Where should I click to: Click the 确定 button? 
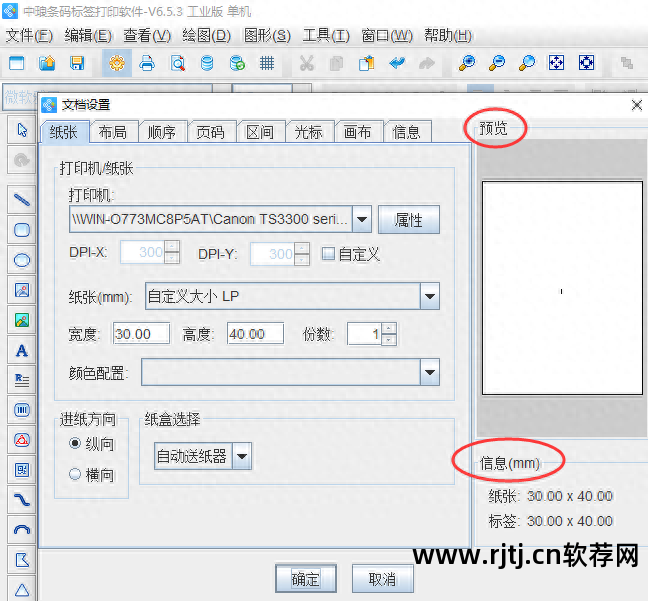coord(305,579)
